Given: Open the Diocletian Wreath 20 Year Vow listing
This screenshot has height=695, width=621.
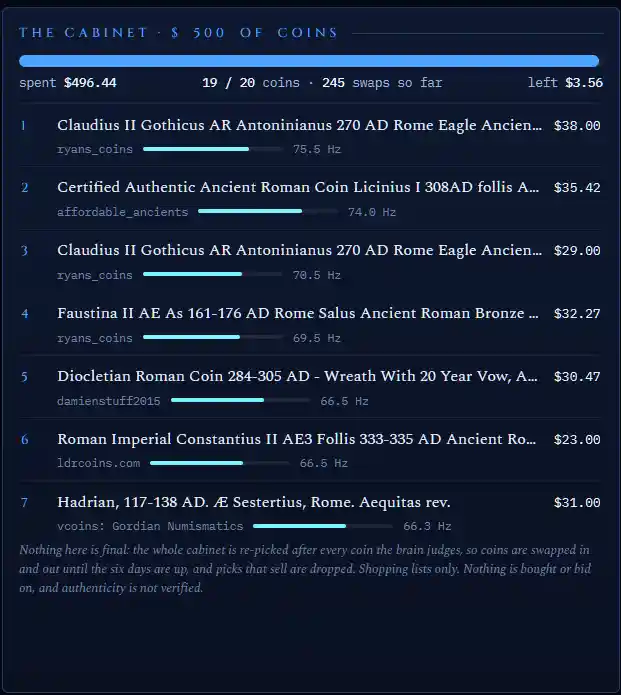Looking at the screenshot, I should (x=297, y=376).
